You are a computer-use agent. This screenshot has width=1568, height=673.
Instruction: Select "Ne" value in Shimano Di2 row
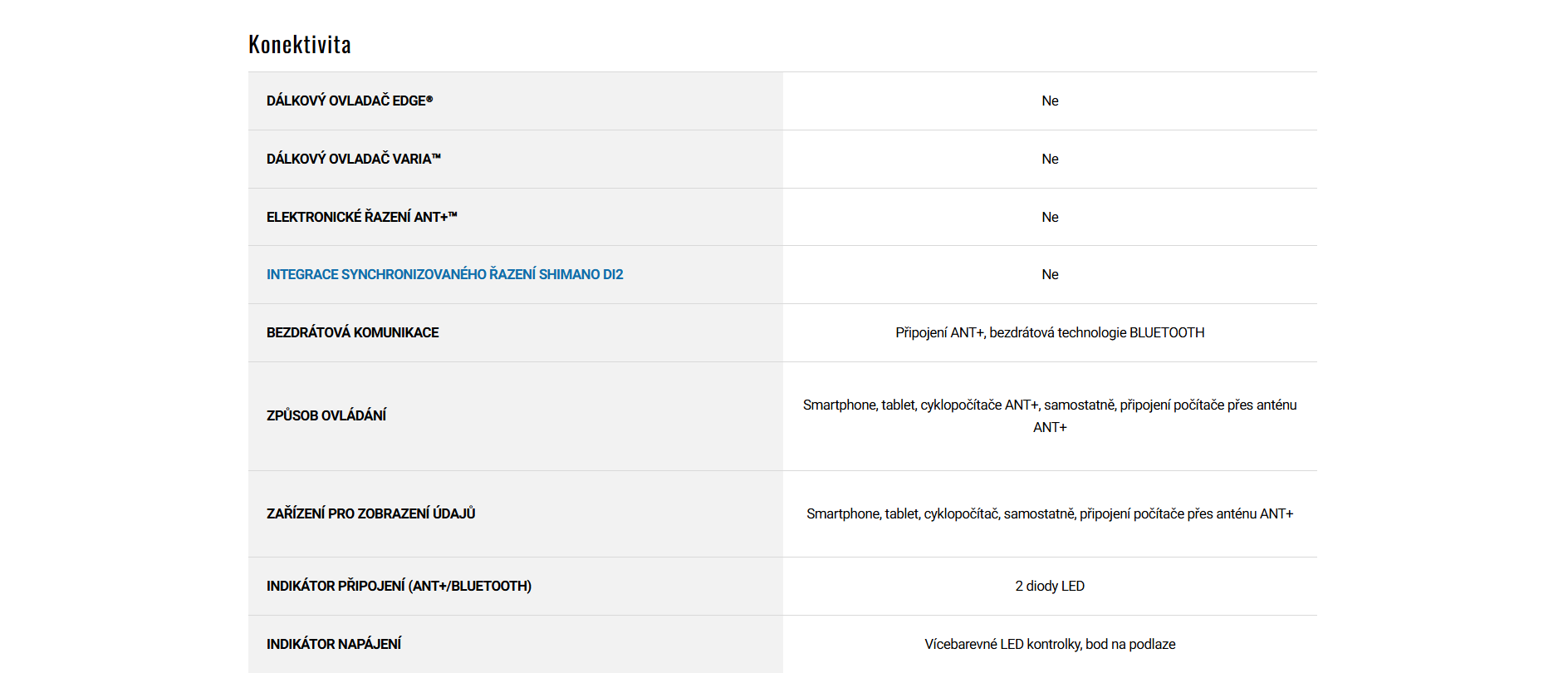pyautogui.click(x=1050, y=274)
